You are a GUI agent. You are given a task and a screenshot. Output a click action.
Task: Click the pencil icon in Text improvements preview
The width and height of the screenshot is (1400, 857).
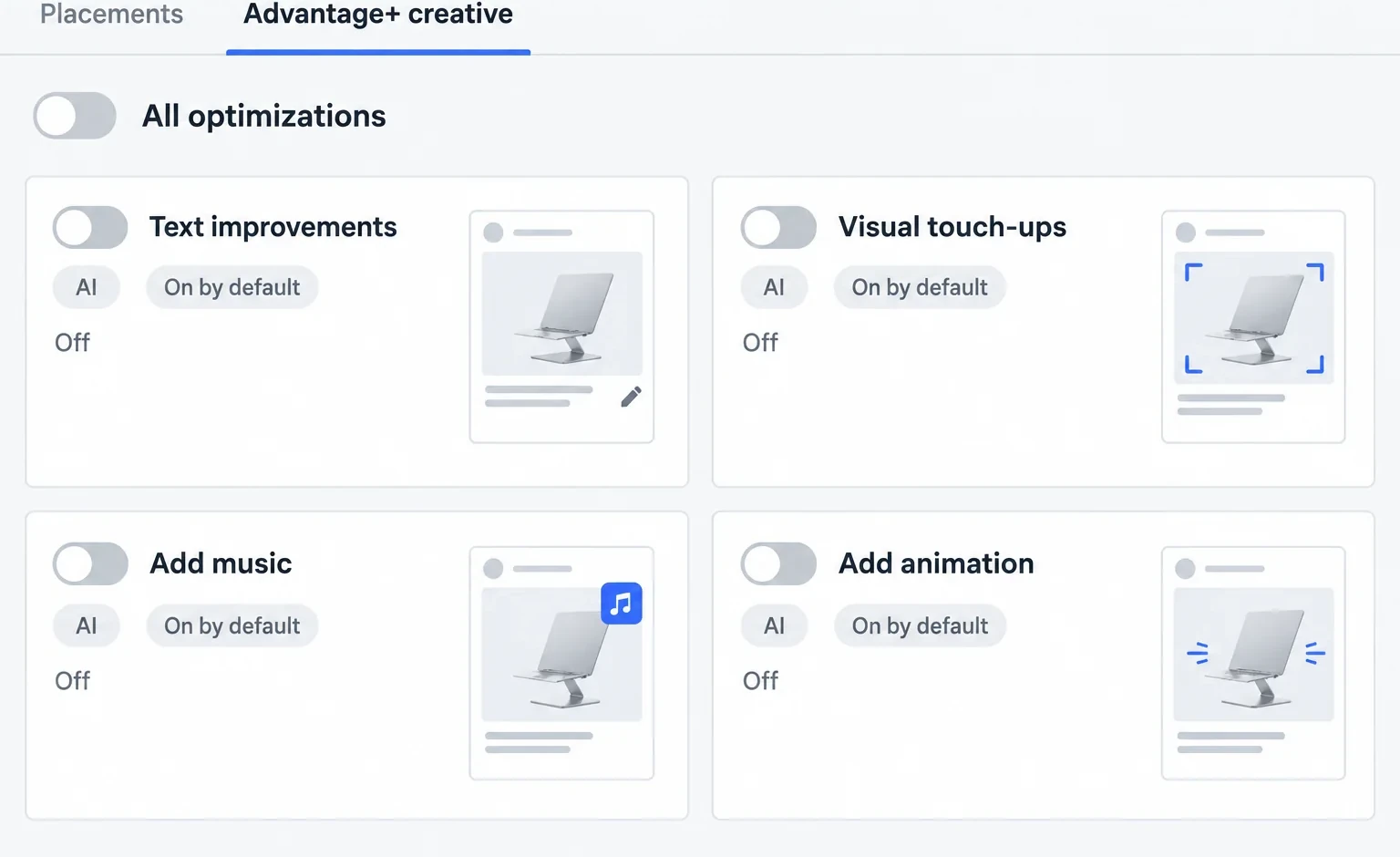click(631, 397)
